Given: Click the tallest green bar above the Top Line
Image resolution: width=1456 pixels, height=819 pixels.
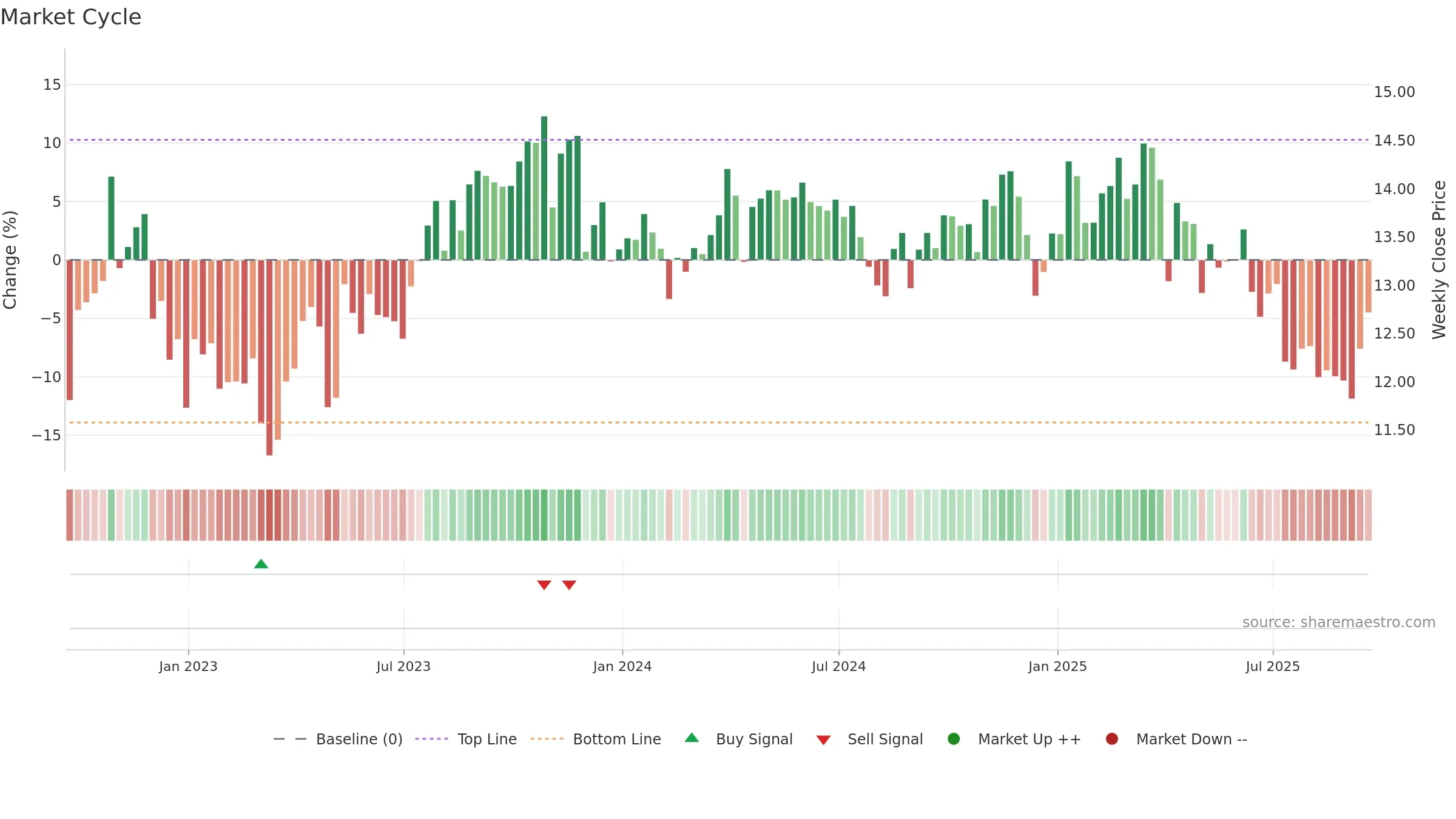Looking at the screenshot, I should coord(544,188).
